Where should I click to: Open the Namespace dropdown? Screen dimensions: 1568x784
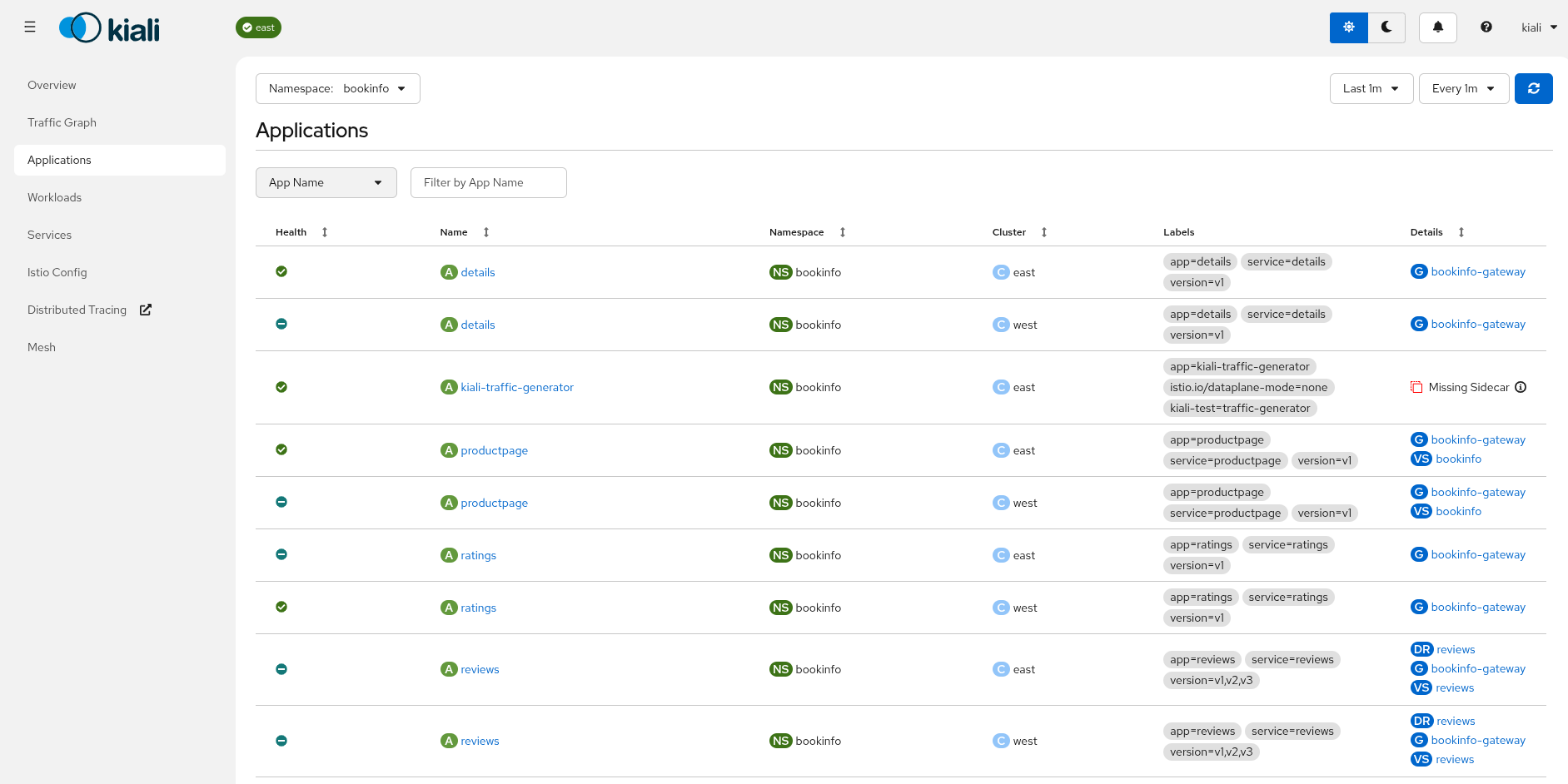337,88
